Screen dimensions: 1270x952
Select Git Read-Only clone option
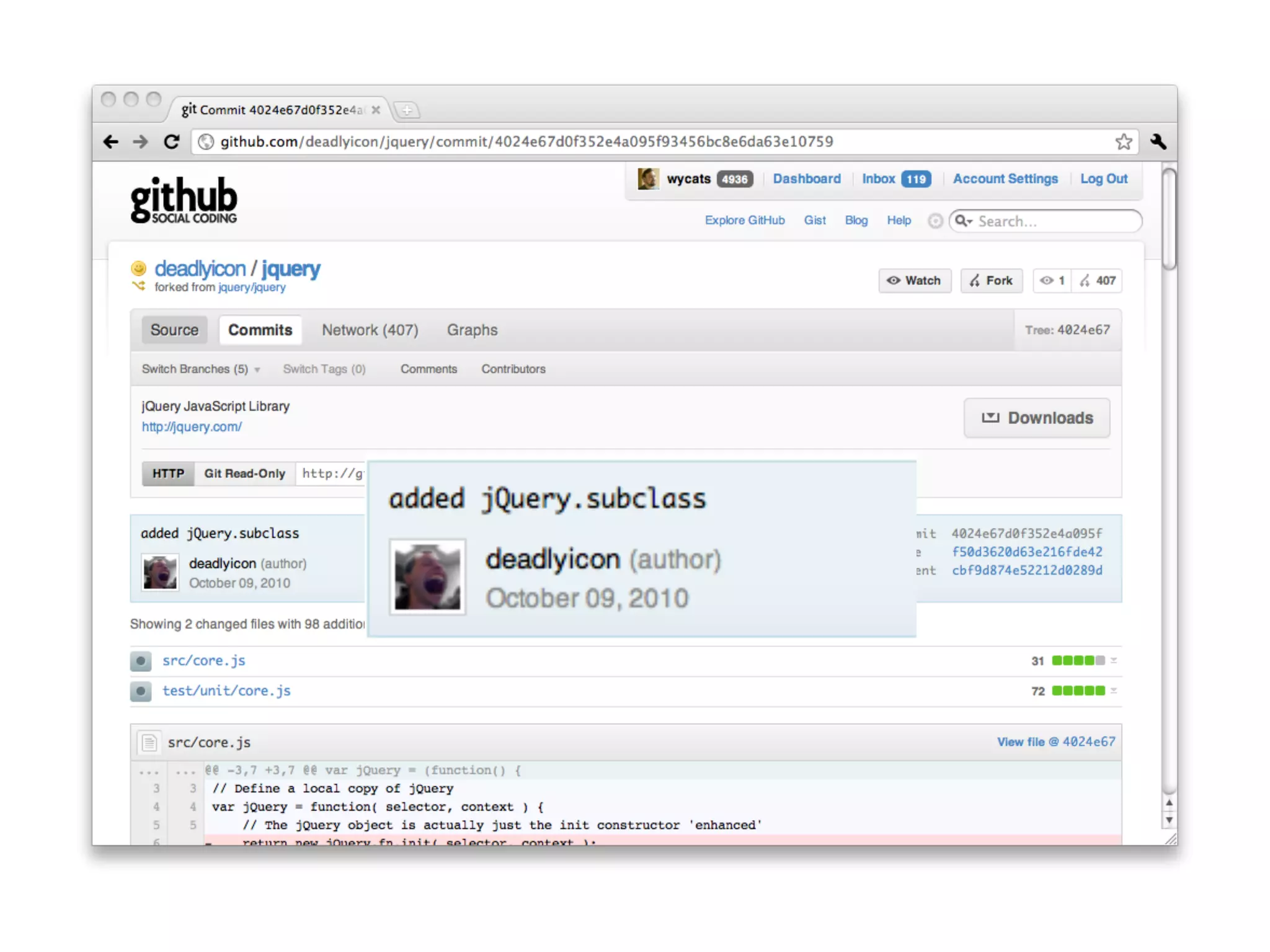[245, 474]
